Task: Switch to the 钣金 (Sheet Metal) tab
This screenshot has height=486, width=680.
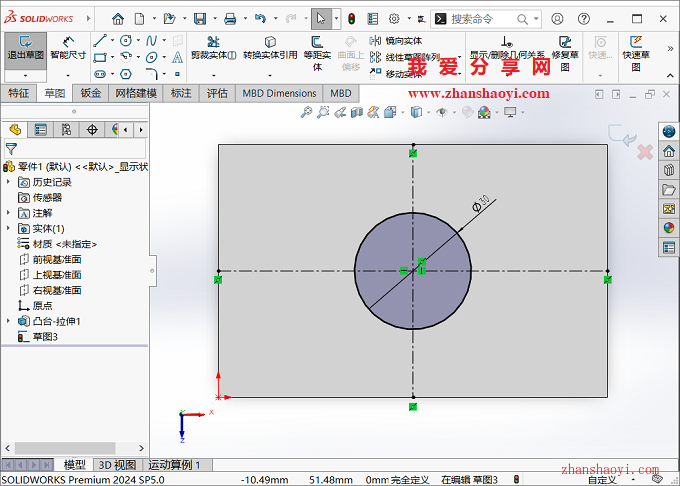Action: [91, 93]
